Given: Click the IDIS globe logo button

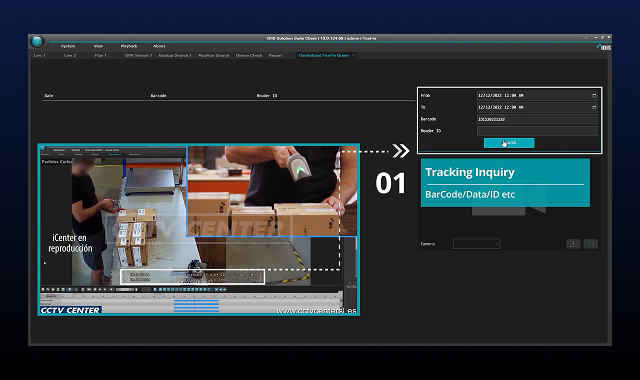Looking at the screenshot, I should pyautogui.click(x=37, y=41).
